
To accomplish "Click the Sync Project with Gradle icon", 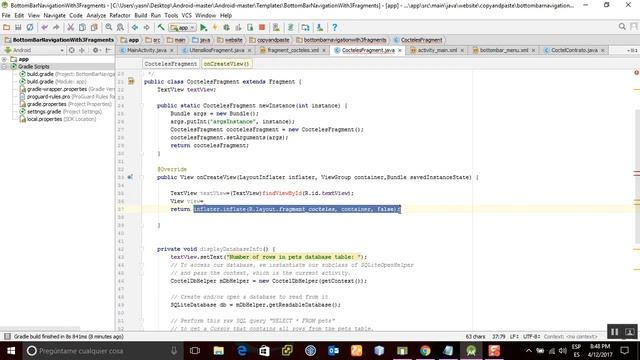I will point(291,27).
